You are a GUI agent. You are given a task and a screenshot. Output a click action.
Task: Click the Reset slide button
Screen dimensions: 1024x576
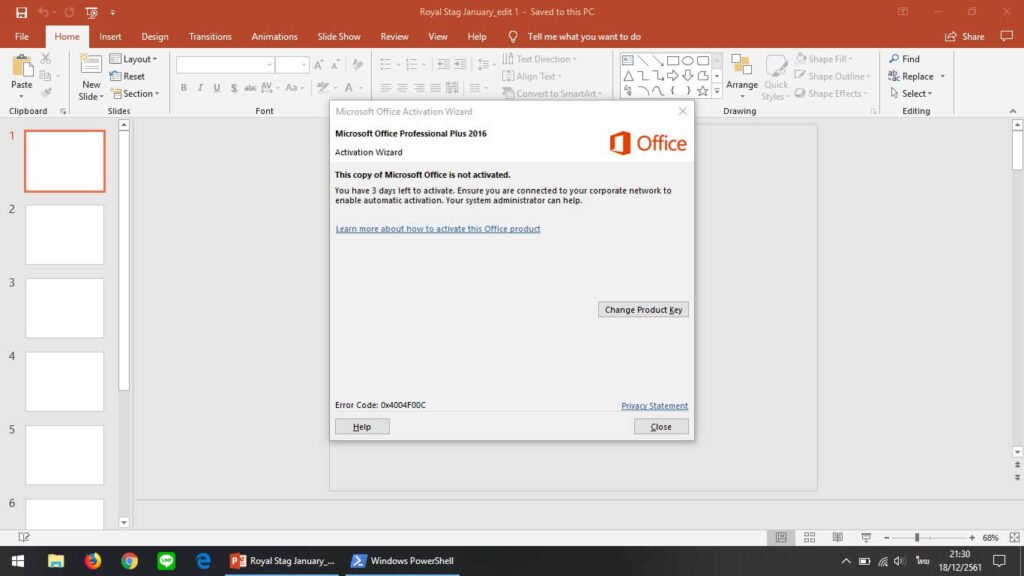pos(127,76)
